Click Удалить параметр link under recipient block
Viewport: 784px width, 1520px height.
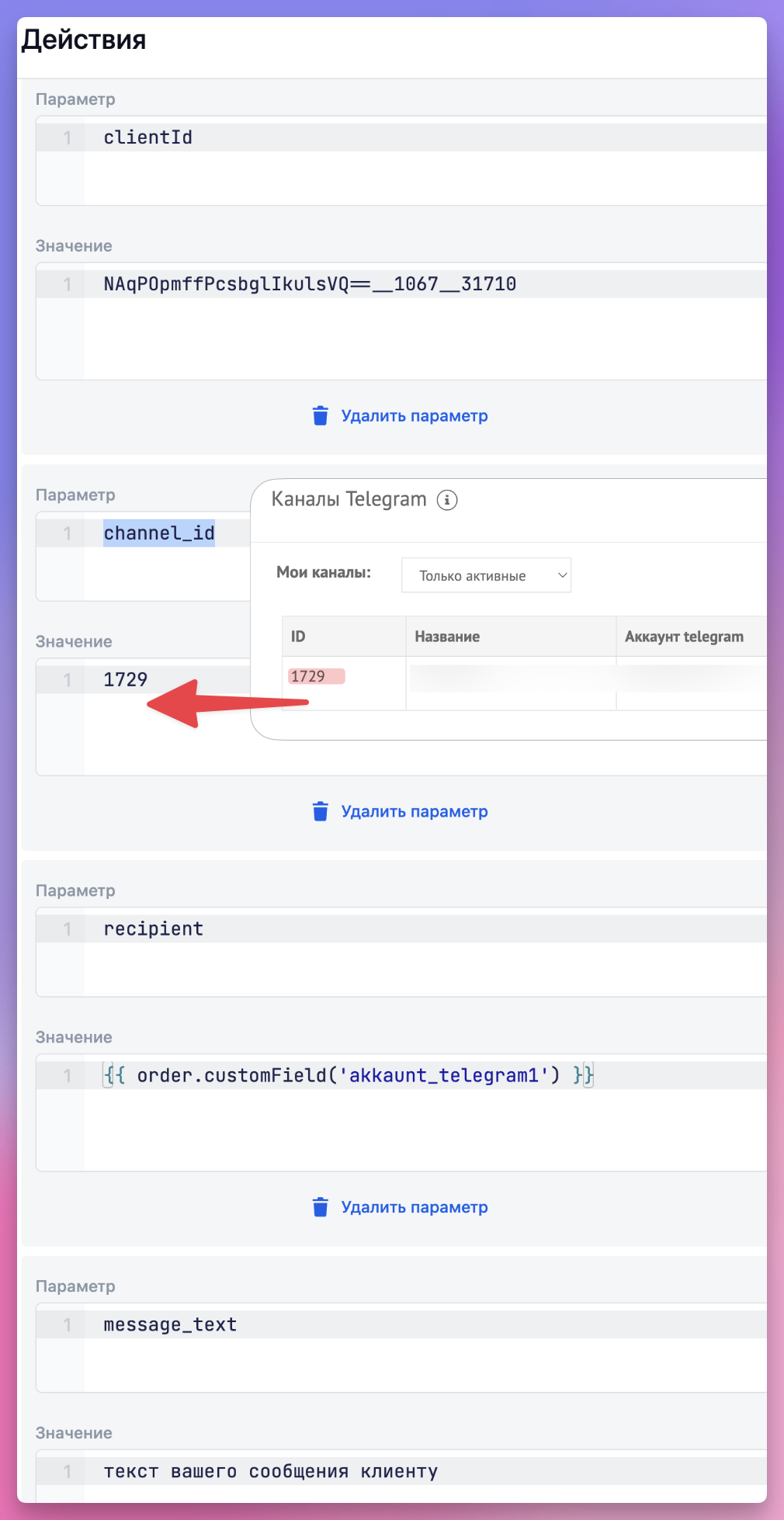click(x=415, y=1207)
